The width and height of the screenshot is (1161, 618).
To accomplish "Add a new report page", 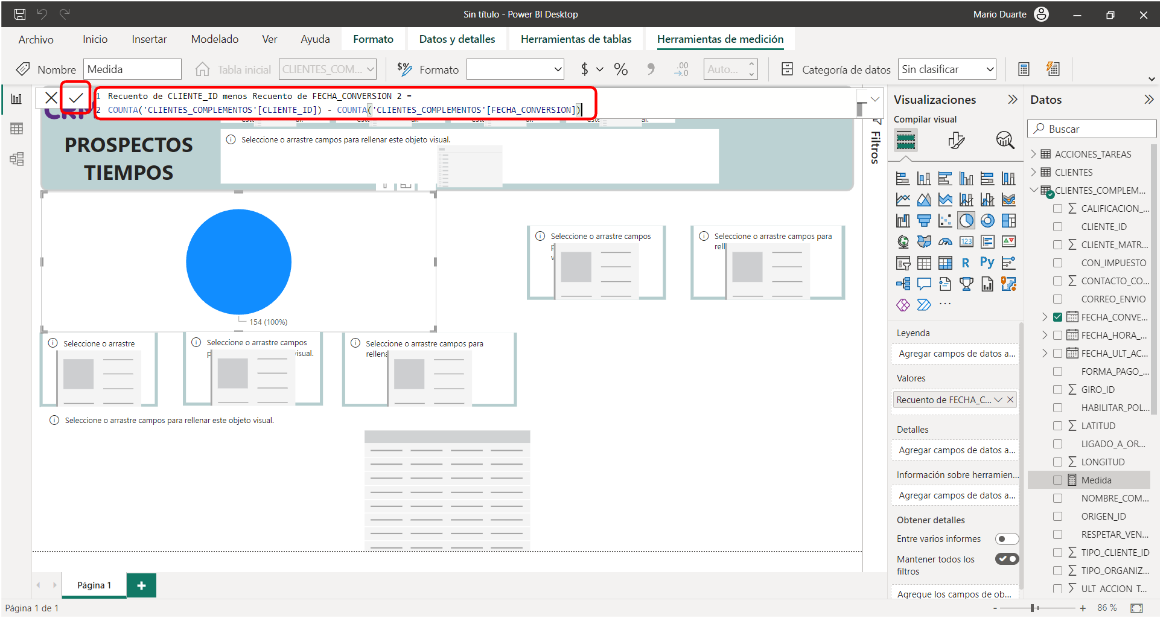I will coord(141,585).
